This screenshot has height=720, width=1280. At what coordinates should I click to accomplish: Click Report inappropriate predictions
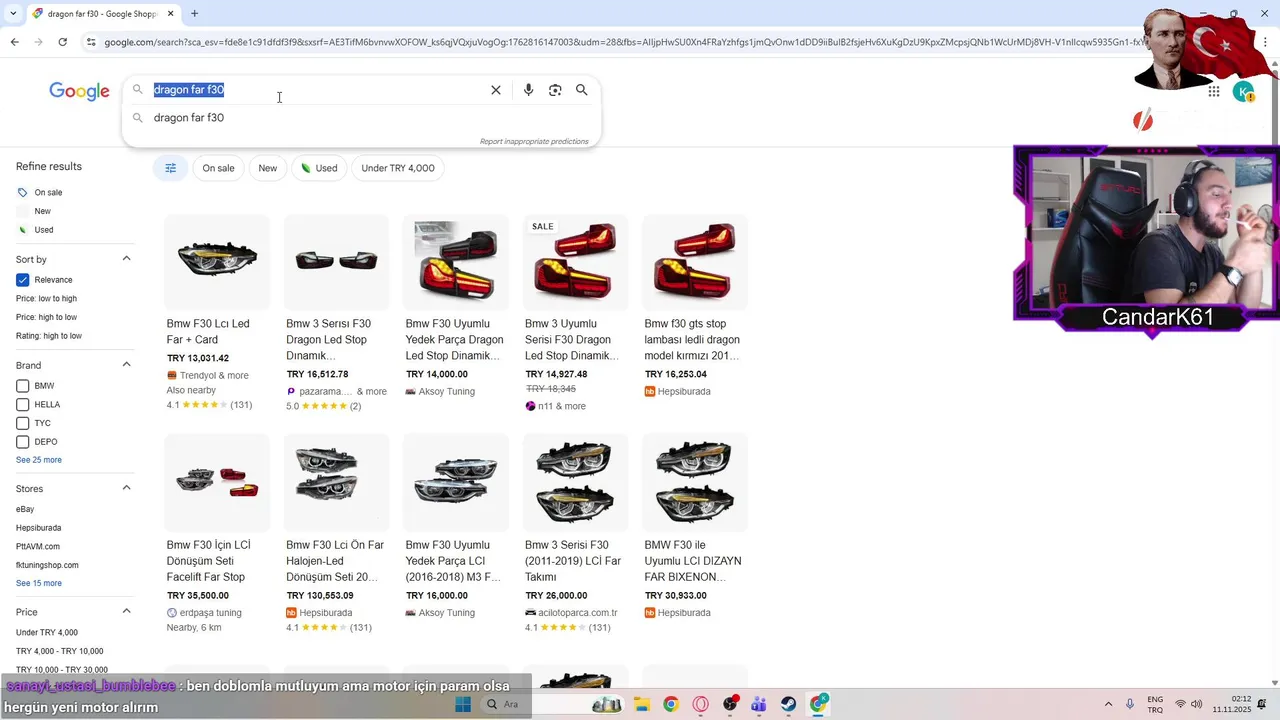tap(534, 142)
